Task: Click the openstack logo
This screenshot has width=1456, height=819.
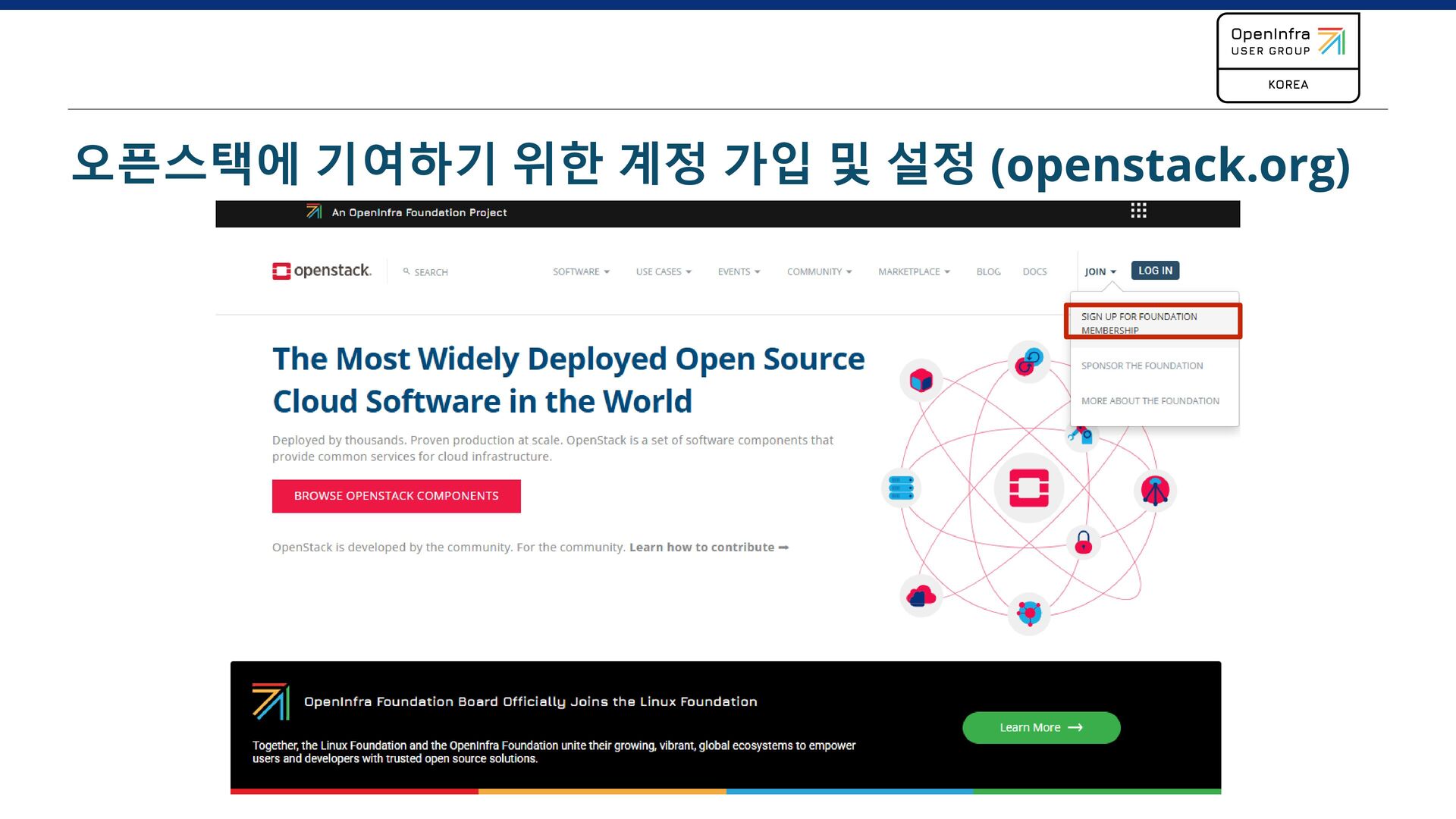Action: pyautogui.click(x=322, y=271)
